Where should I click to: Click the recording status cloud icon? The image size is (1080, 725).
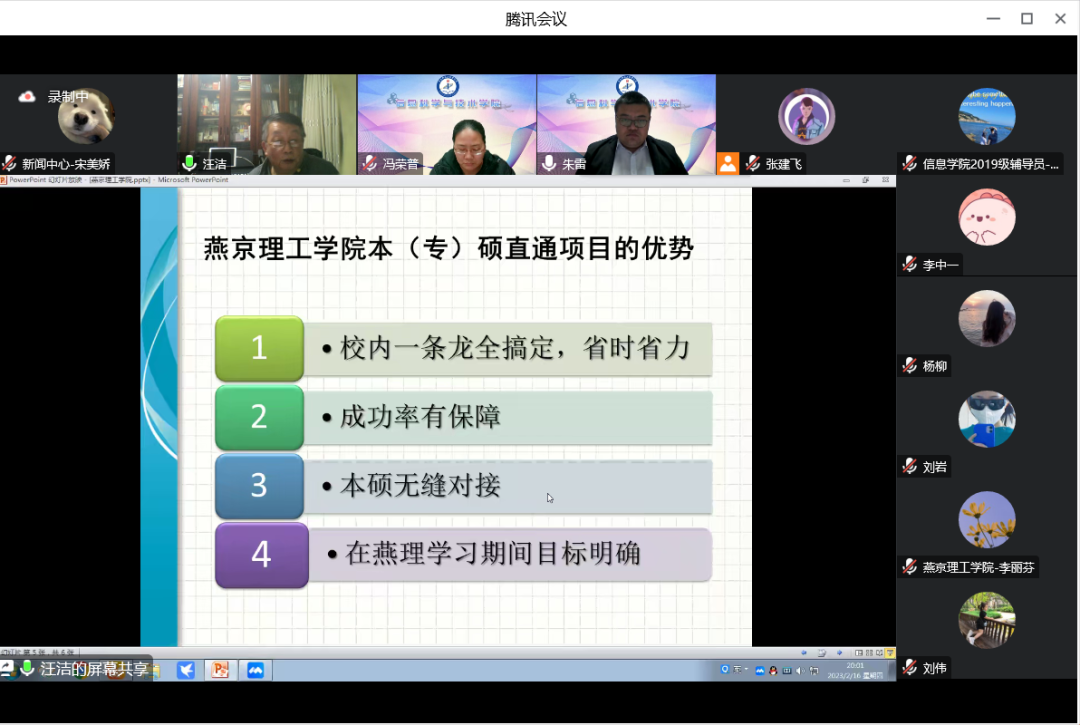click(x=27, y=97)
